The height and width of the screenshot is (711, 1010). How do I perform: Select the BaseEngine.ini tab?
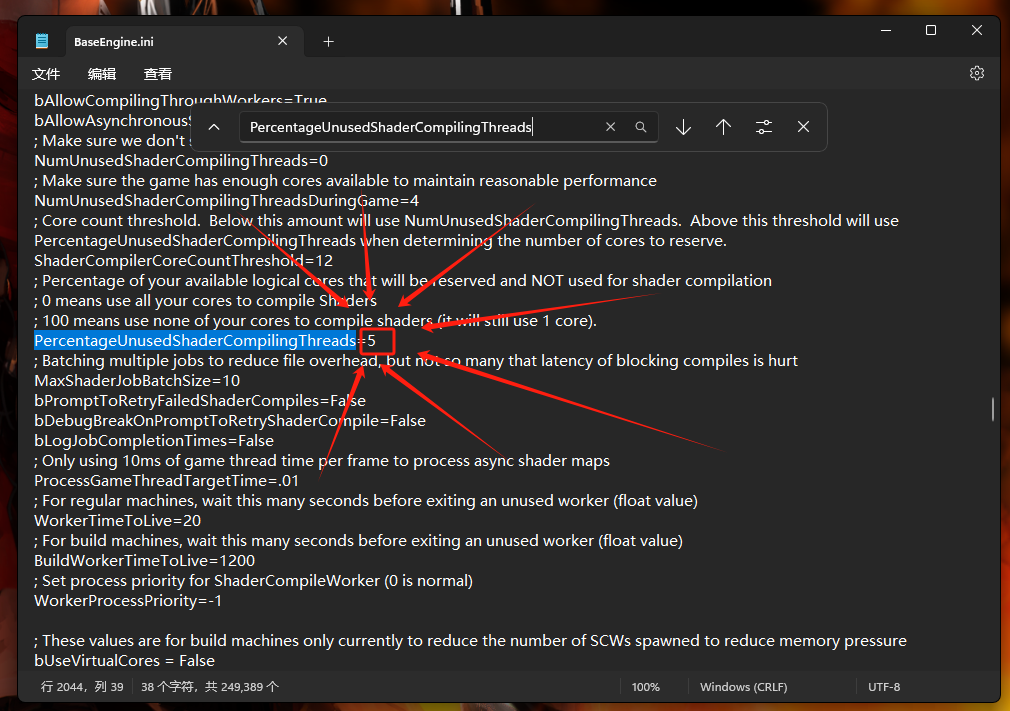click(150, 42)
